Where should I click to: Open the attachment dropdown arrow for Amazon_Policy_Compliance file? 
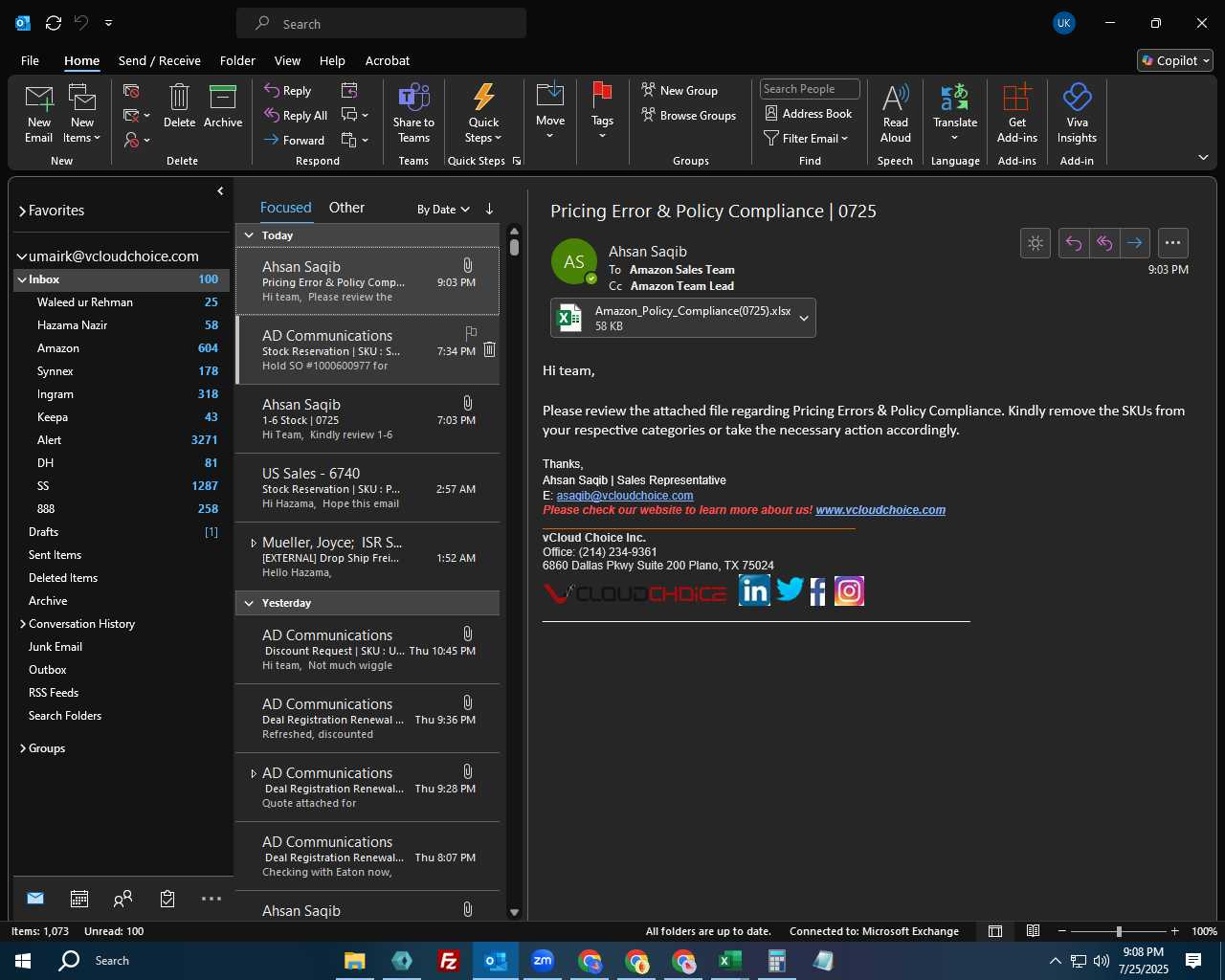(x=804, y=318)
